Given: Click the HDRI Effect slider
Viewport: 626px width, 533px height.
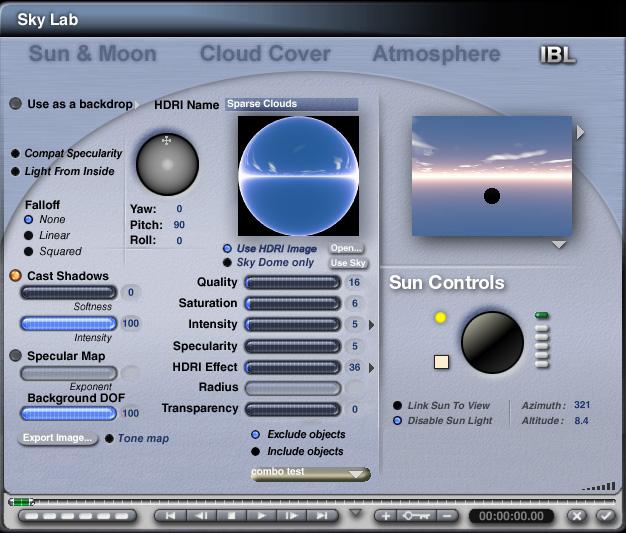Looking at the screenshot, I should coord(293,367).
